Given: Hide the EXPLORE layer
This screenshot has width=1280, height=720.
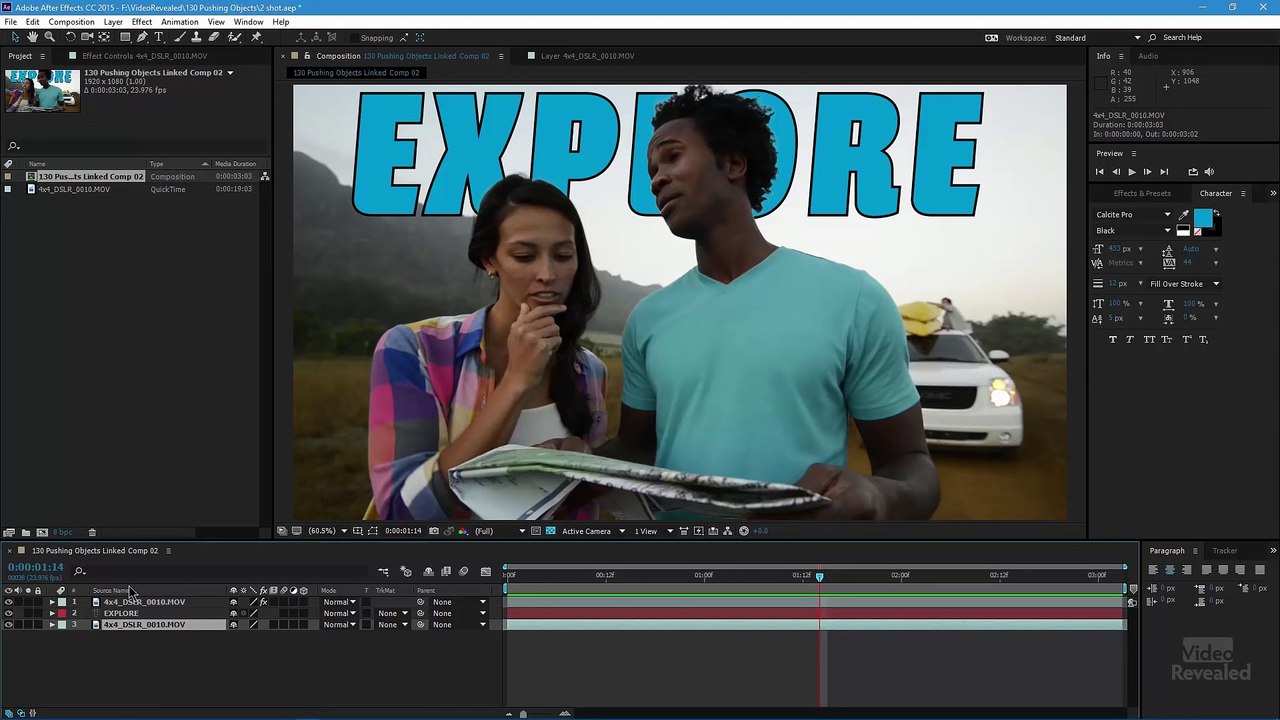Looking at the screenshot, I should pos(9,613).
